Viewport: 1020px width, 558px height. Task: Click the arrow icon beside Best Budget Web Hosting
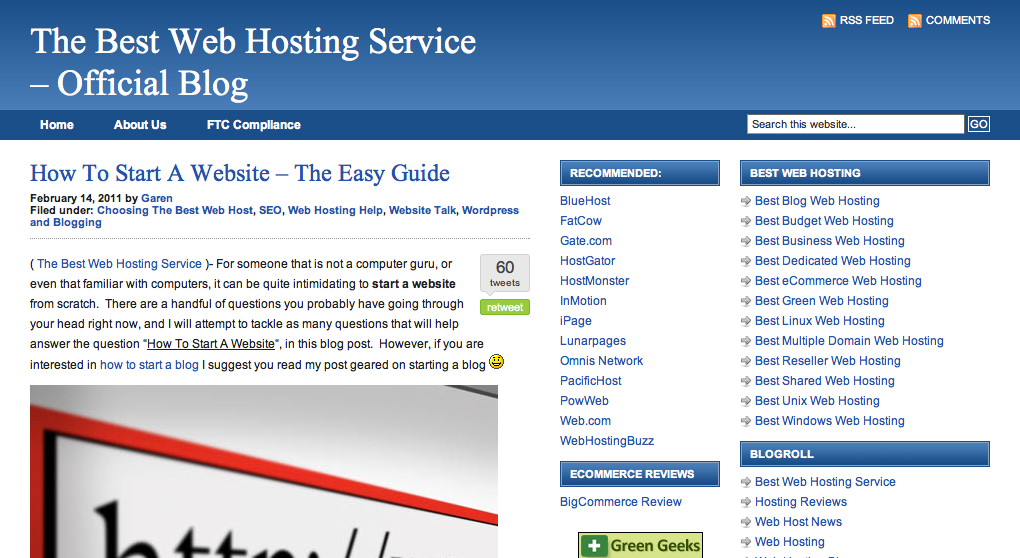(746, 222)
